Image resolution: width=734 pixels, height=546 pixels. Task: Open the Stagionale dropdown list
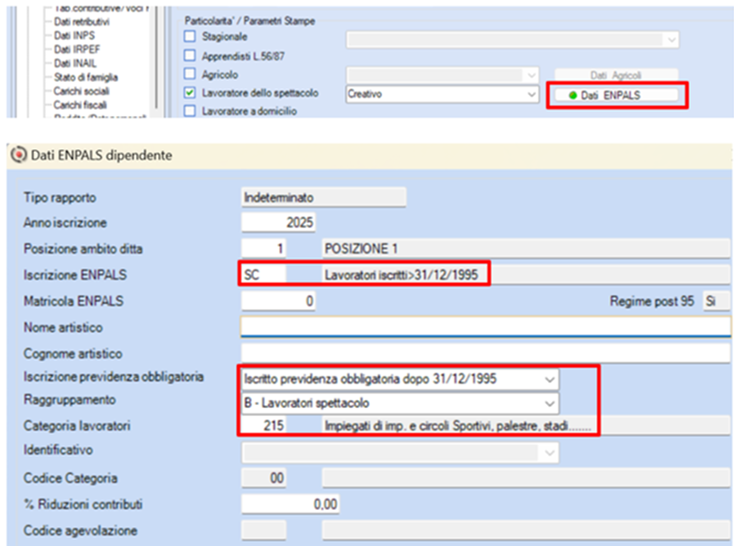pyautogui.click(x=513, y=39)
